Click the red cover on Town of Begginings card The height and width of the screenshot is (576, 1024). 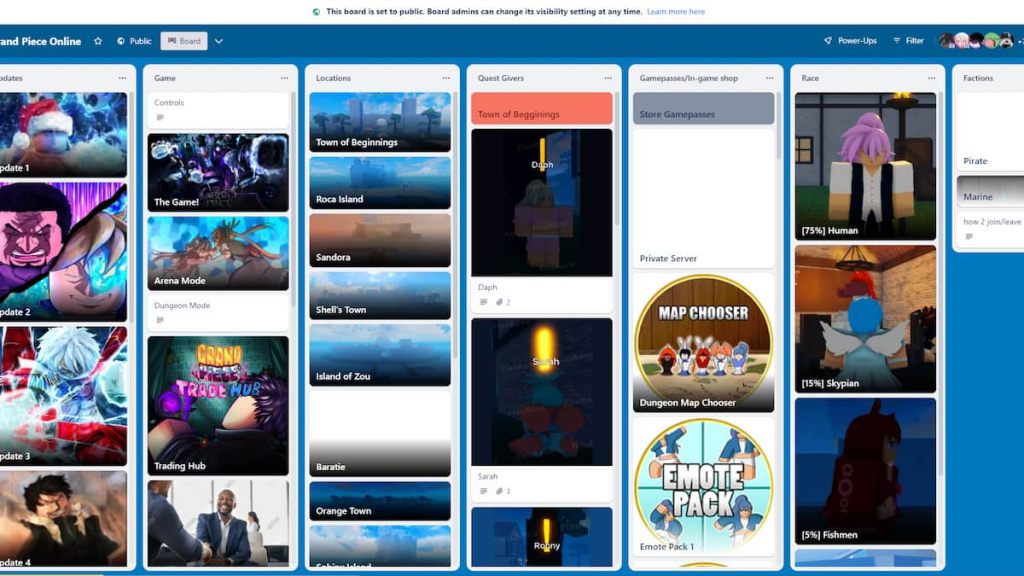pyautogui.click(x=541, y=110)
